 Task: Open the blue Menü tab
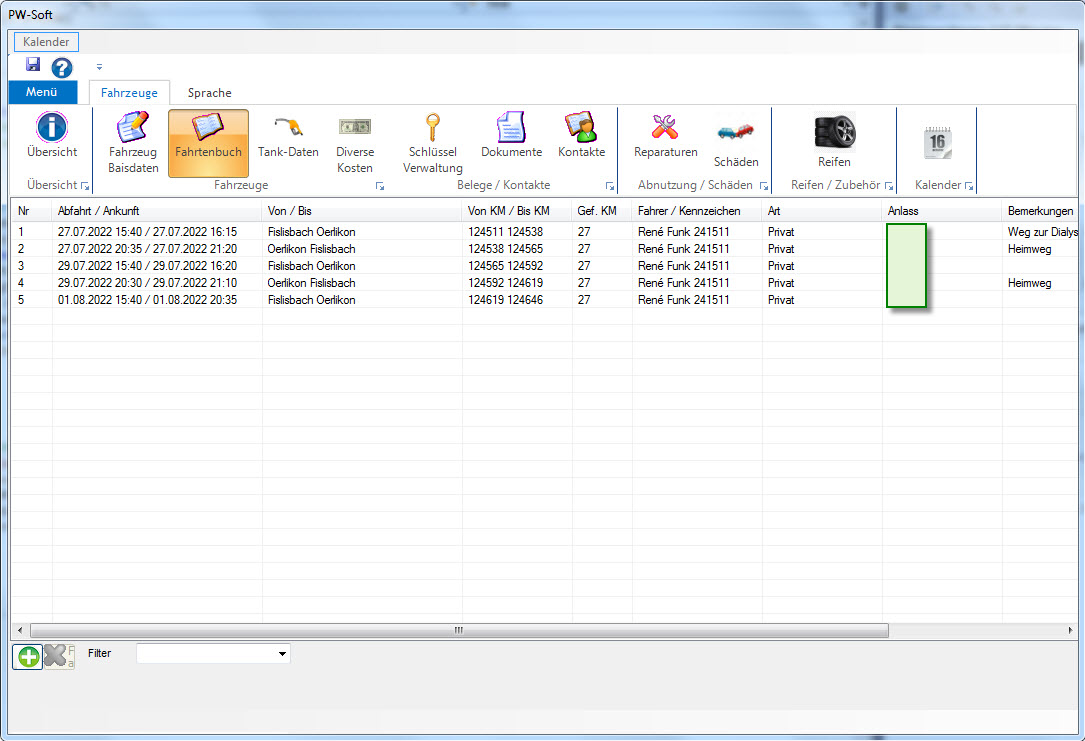click(x=42, y=93)
